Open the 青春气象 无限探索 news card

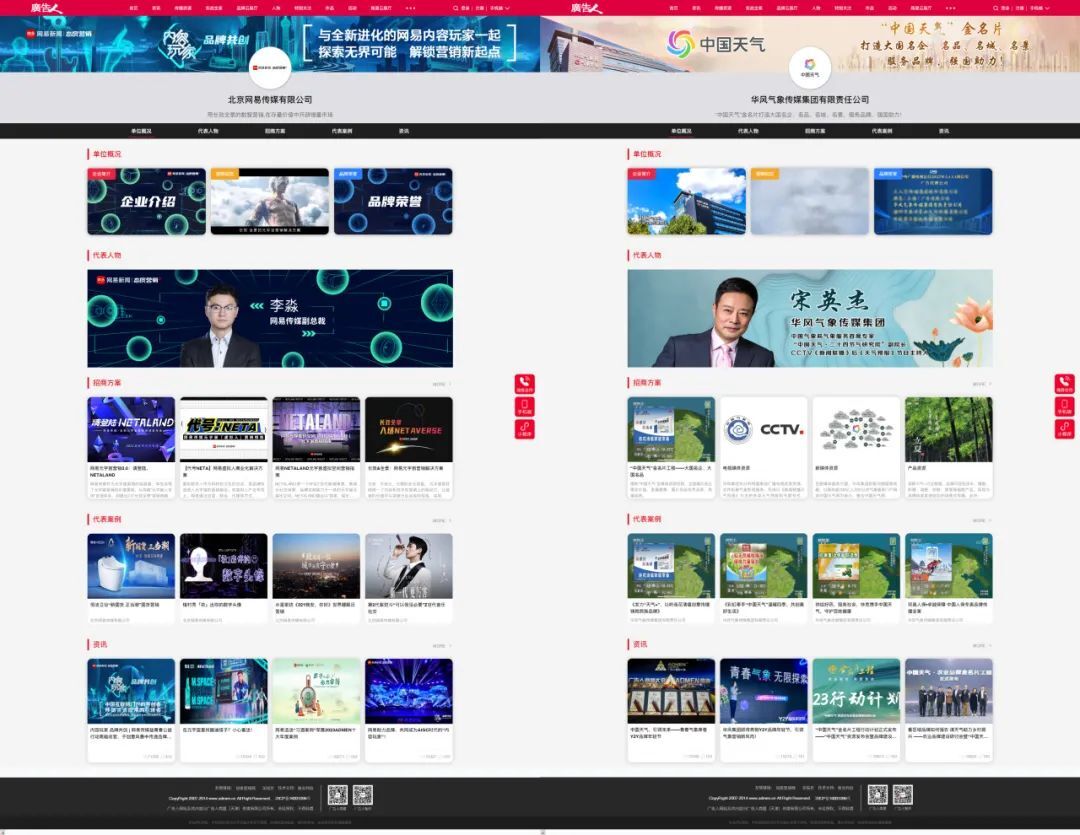(764, 710)
